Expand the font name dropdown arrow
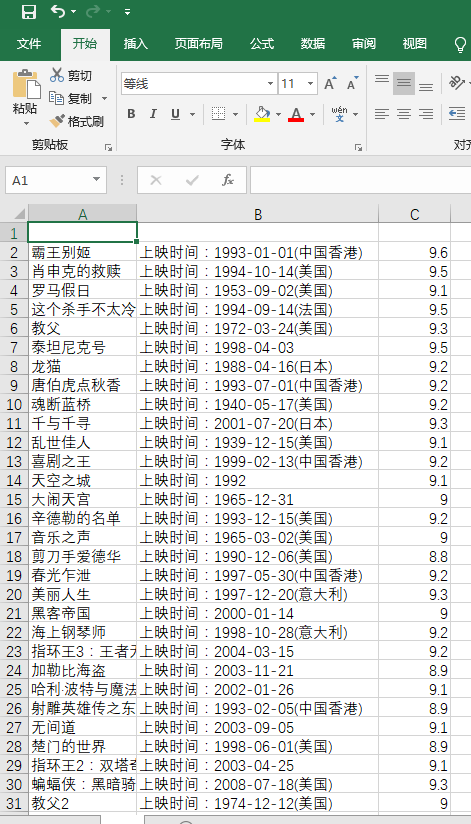This screenshot has width=471, height=824. [x=270, y=84]
